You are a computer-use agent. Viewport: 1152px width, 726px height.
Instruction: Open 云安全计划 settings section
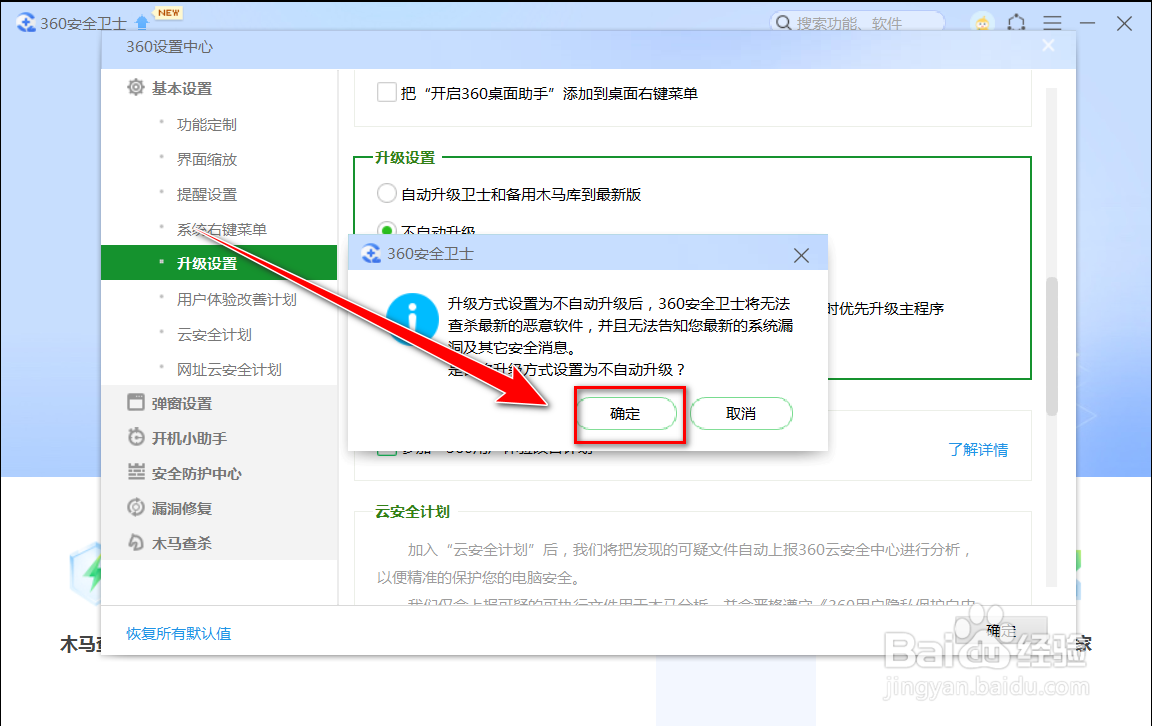(x=214, y=335)
